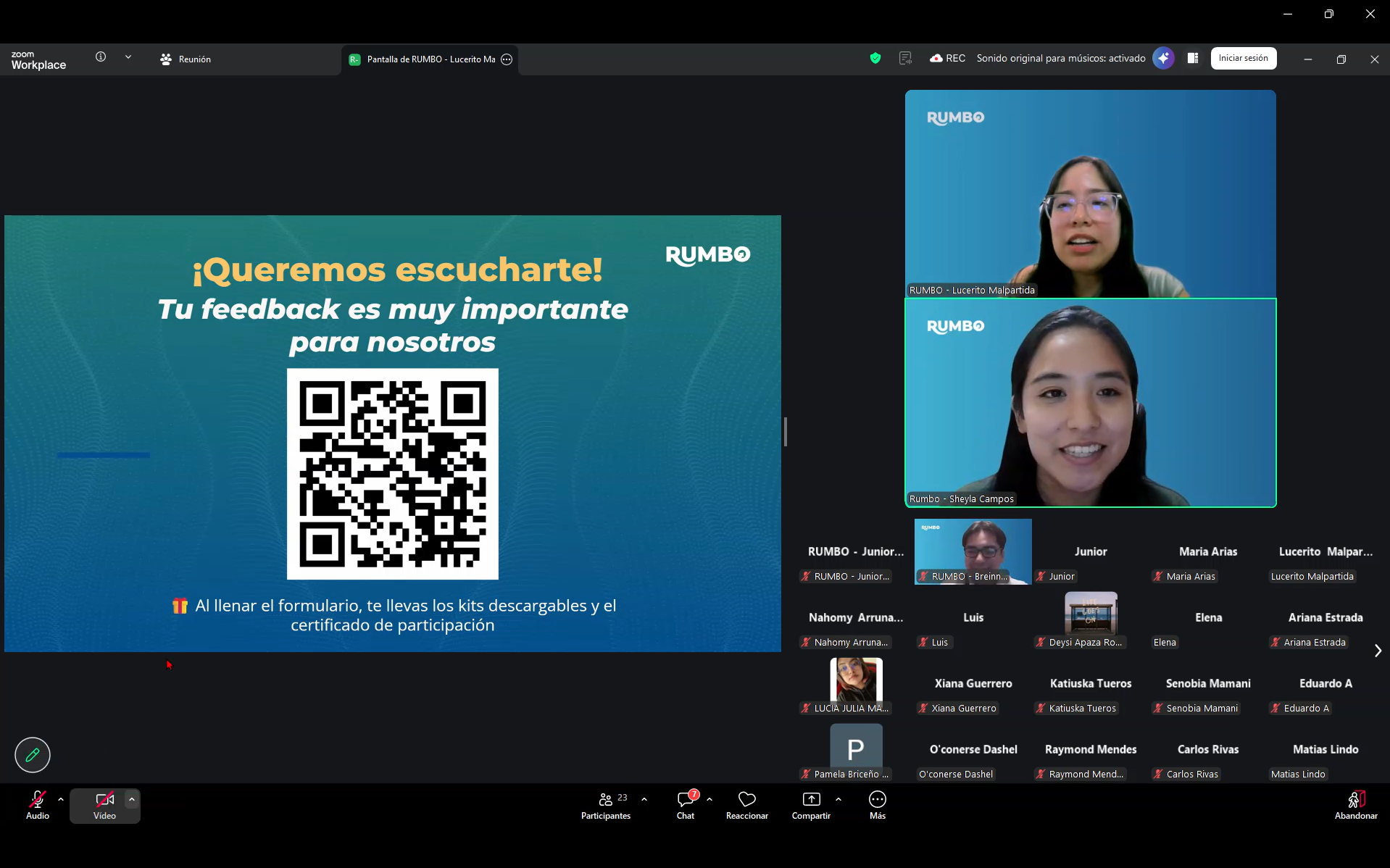Viewport: 1390px width, 868px height.
Task: Select RUMBO - Lucerito Malpartida video tile
Action: [x=1090, y=193]
